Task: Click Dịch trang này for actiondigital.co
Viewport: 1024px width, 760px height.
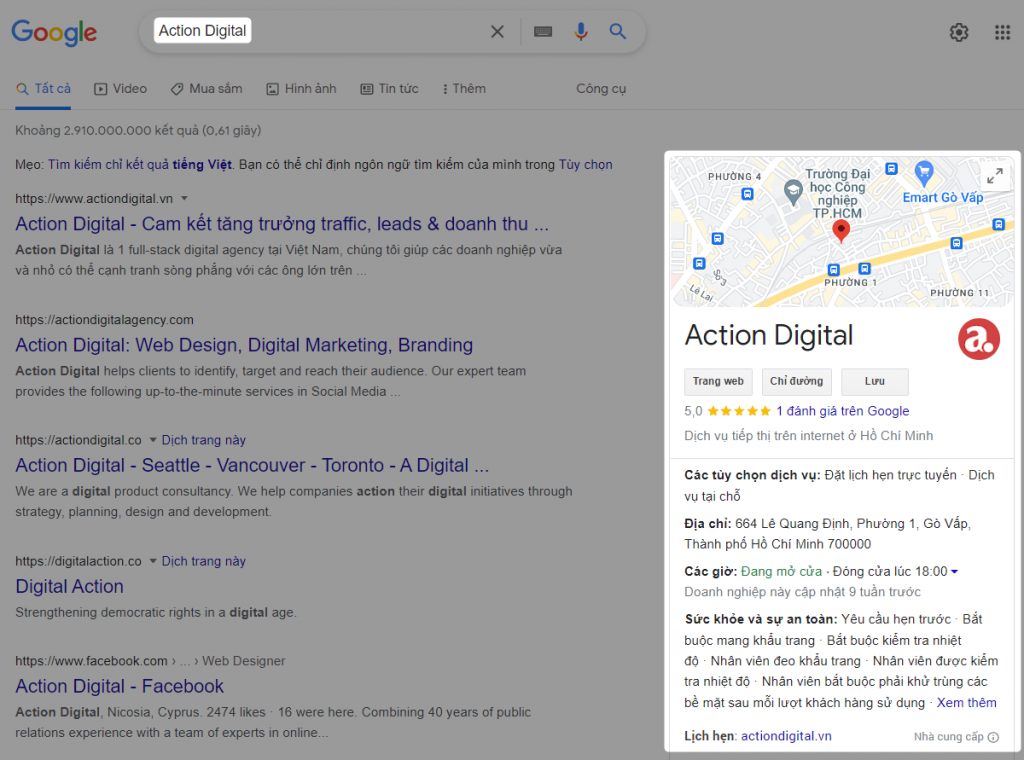Action: (x=204, y=440)
